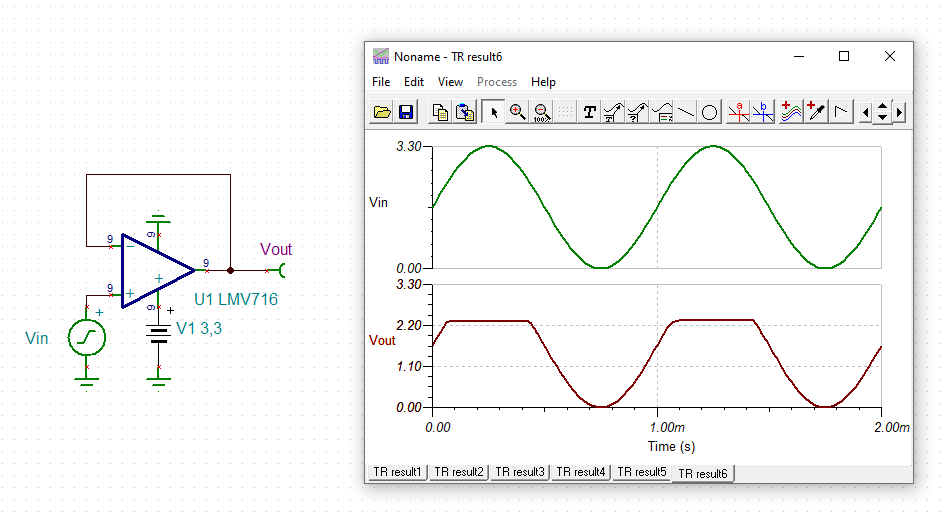950x521 pixels.
Task: Click the add curve icon with plus
Action: click(791, 112)
